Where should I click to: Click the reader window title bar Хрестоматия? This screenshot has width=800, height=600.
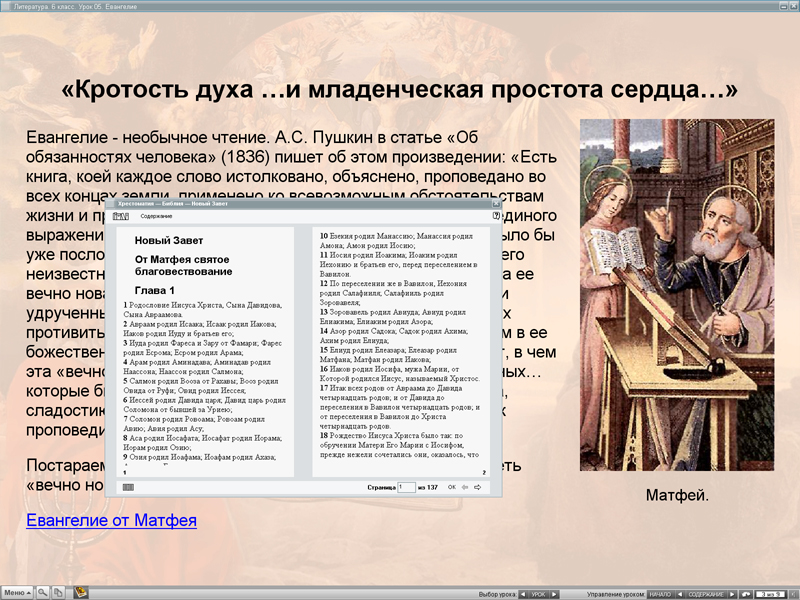click(250, 203)
